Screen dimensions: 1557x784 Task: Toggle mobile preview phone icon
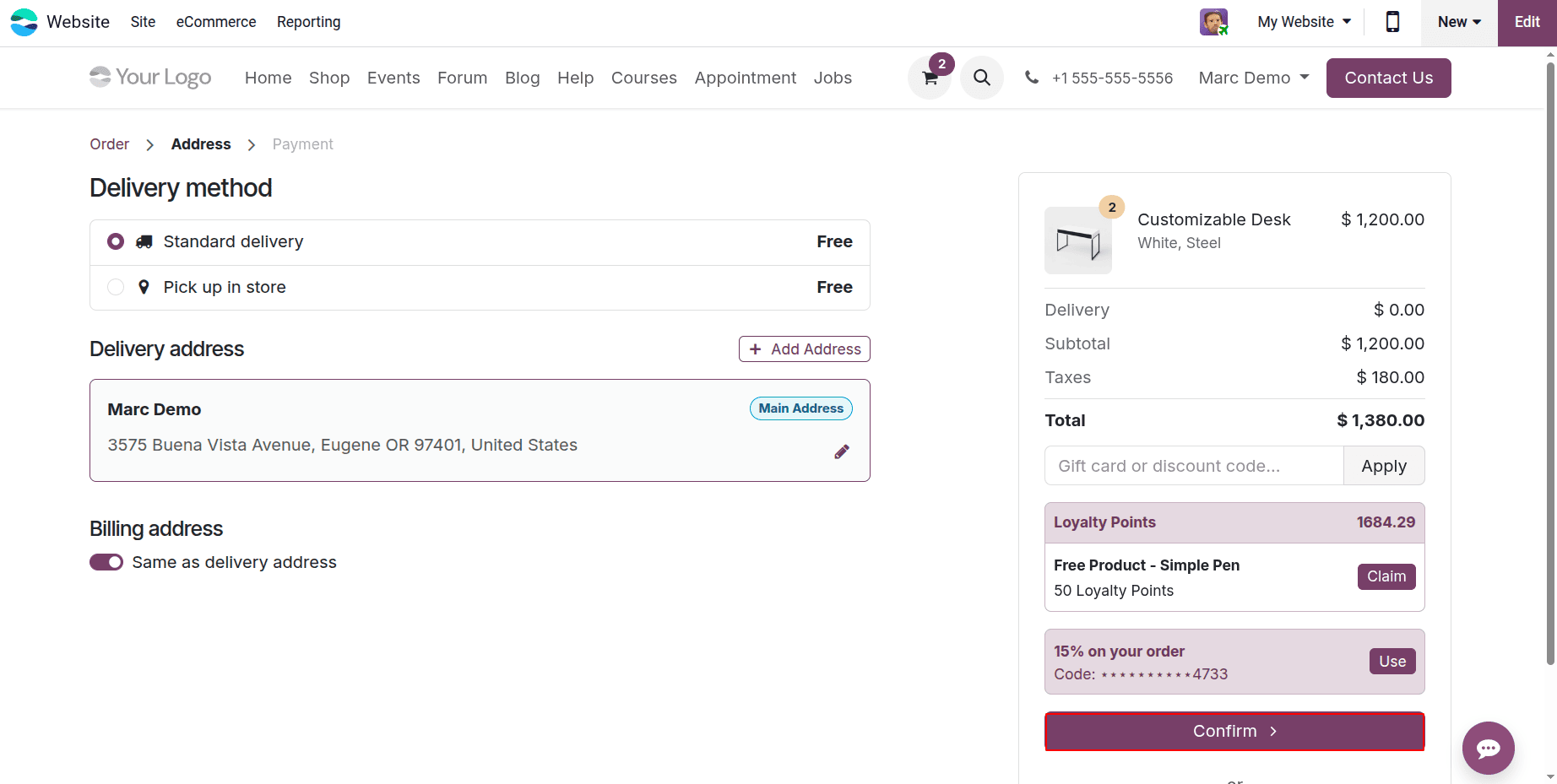click(1392, 22)
